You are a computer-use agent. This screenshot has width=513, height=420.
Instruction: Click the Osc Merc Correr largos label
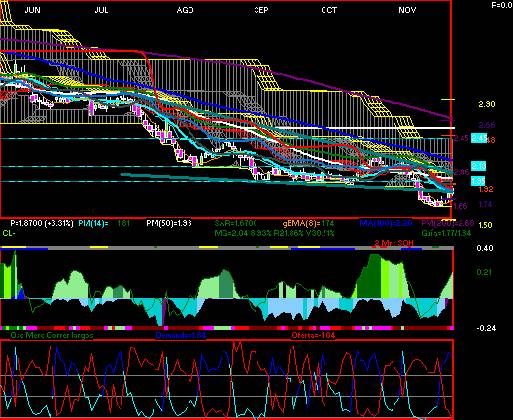[x=52, y=335]
